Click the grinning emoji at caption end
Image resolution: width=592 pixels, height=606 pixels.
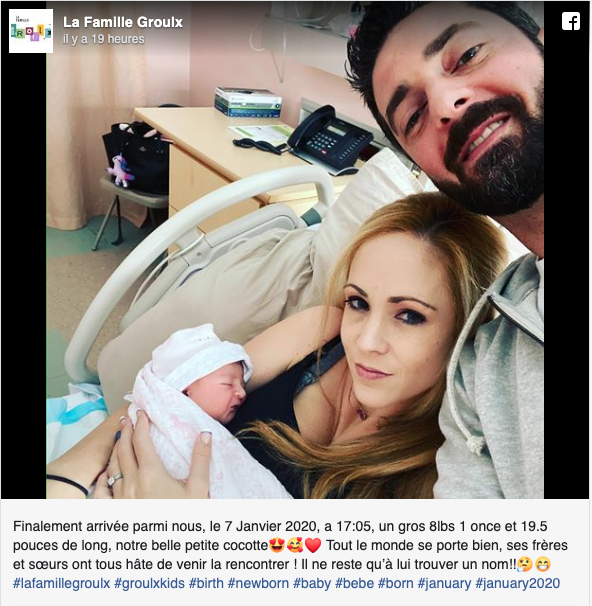(542, 565)
